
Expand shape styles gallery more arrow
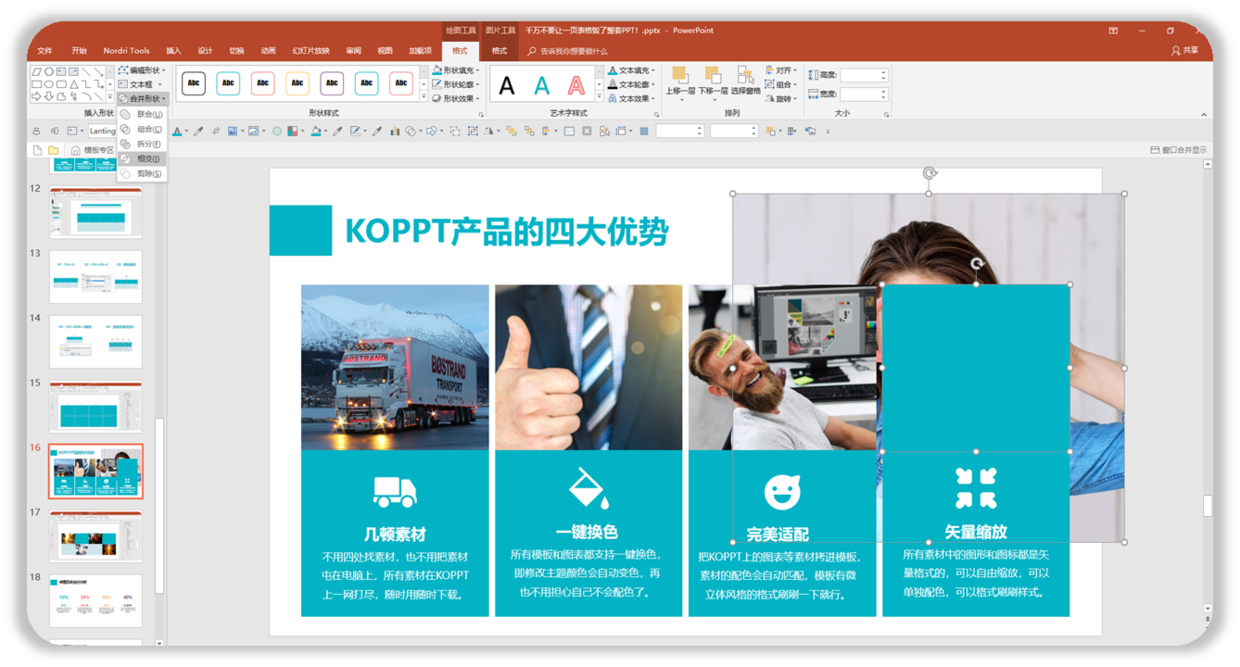(x=423, y=97)
